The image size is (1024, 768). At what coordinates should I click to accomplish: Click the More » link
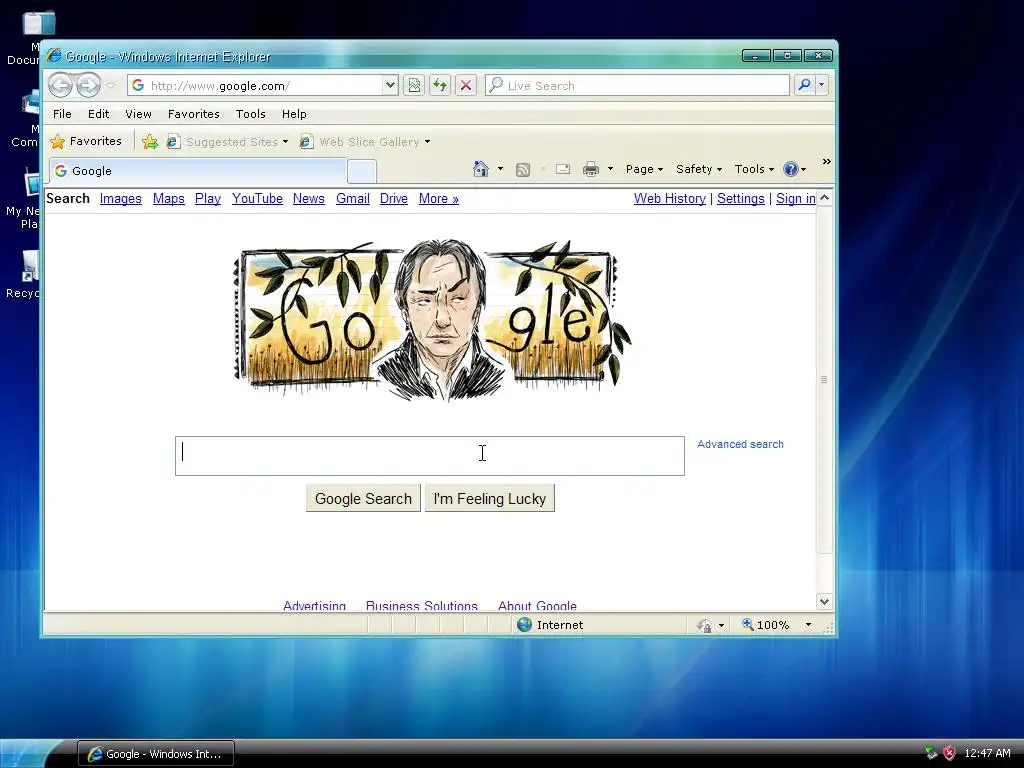click(x=439, y=199)
